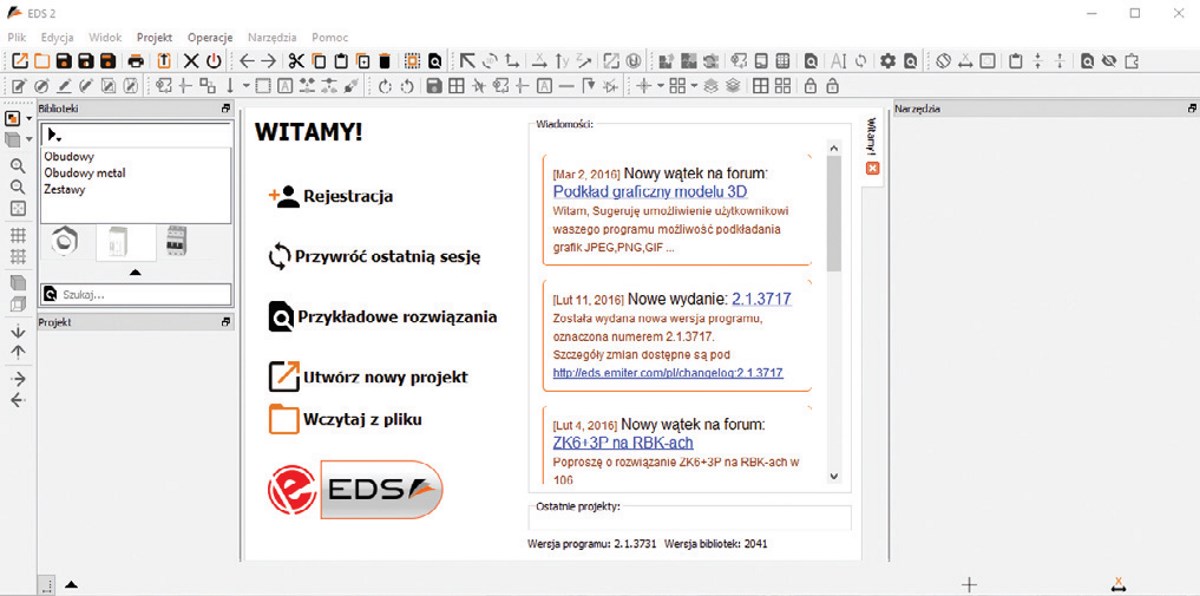Open the Plik menu
The width and height of the screenshot is (1200, 596).
coord(17,37)
